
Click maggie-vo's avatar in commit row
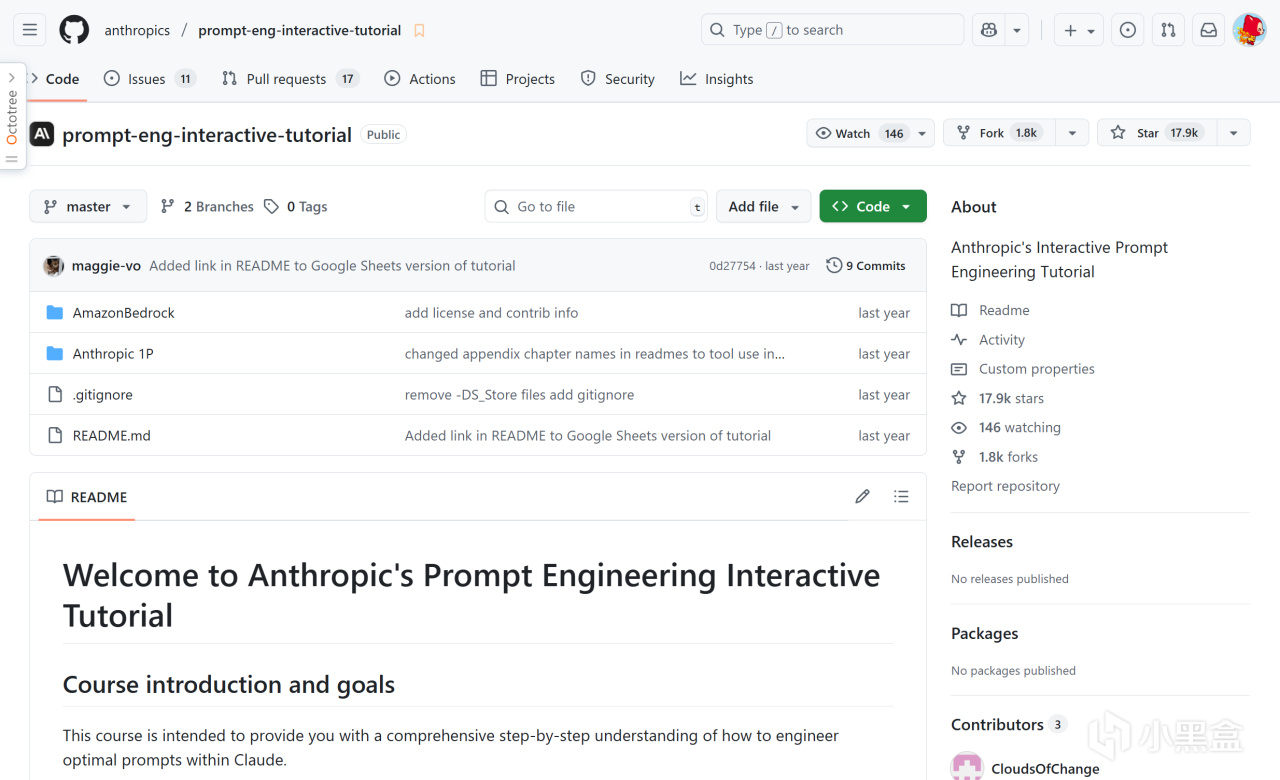pyautogui.click(x=53, y=266)
